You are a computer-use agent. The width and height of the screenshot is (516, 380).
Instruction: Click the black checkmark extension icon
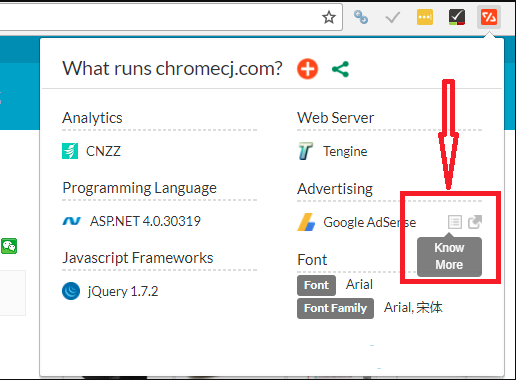coord(457,17)
